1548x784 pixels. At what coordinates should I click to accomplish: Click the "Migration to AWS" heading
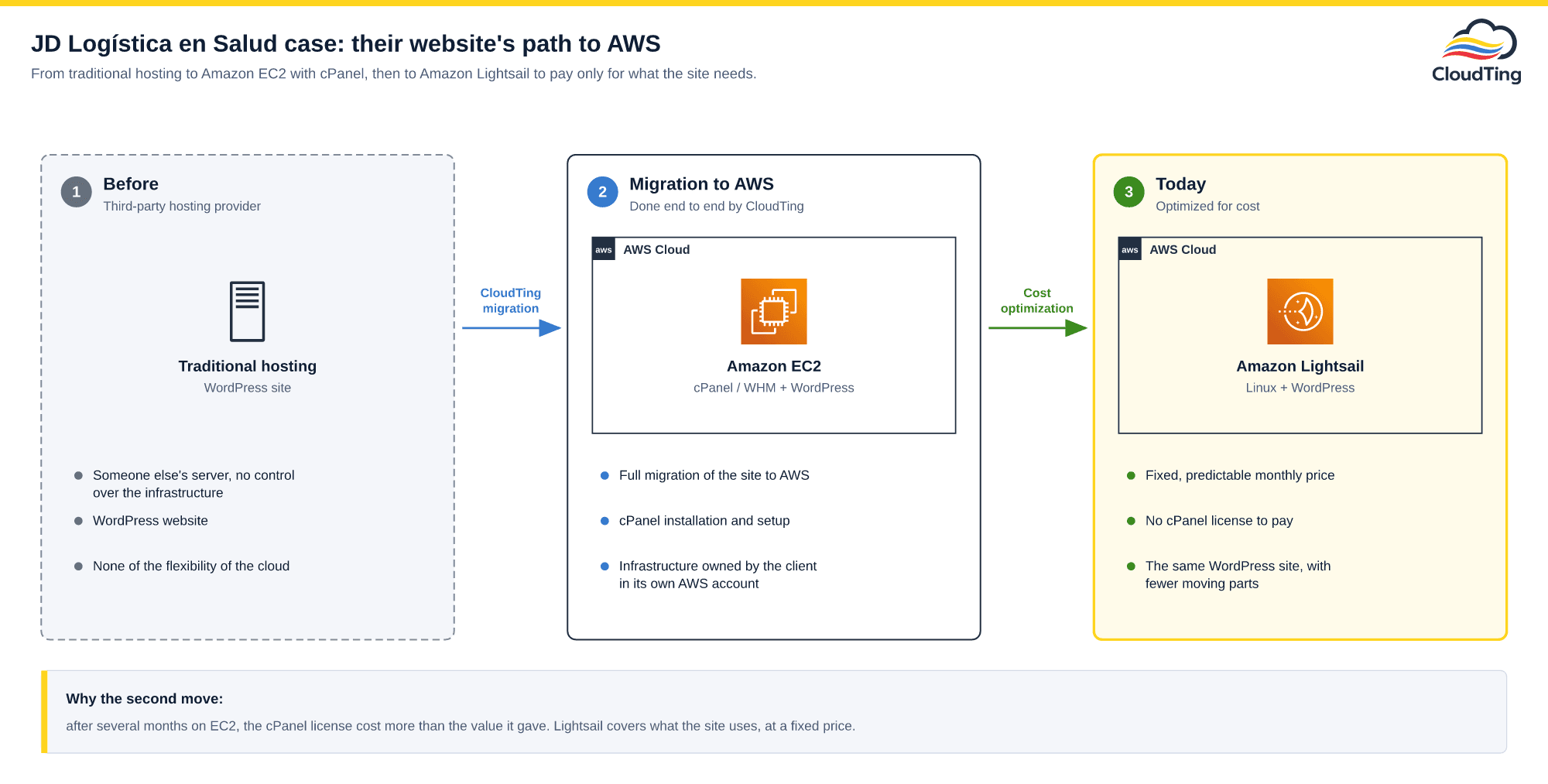pyautogui.click(x=701, y=184)
